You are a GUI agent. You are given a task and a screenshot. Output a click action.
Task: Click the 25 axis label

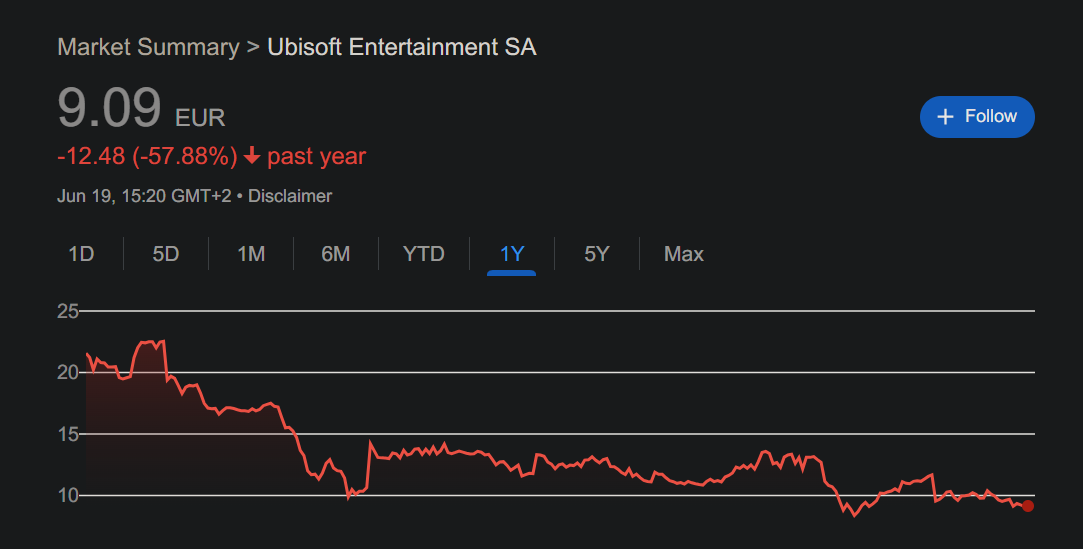pos(68,311)
